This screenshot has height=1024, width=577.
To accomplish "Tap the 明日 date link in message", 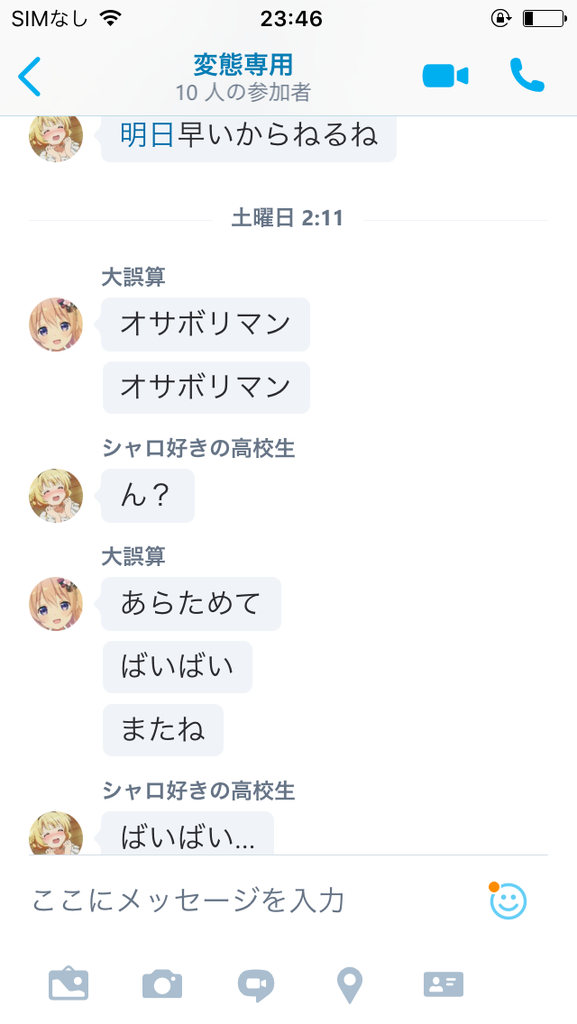I will (x=148, y=135).
